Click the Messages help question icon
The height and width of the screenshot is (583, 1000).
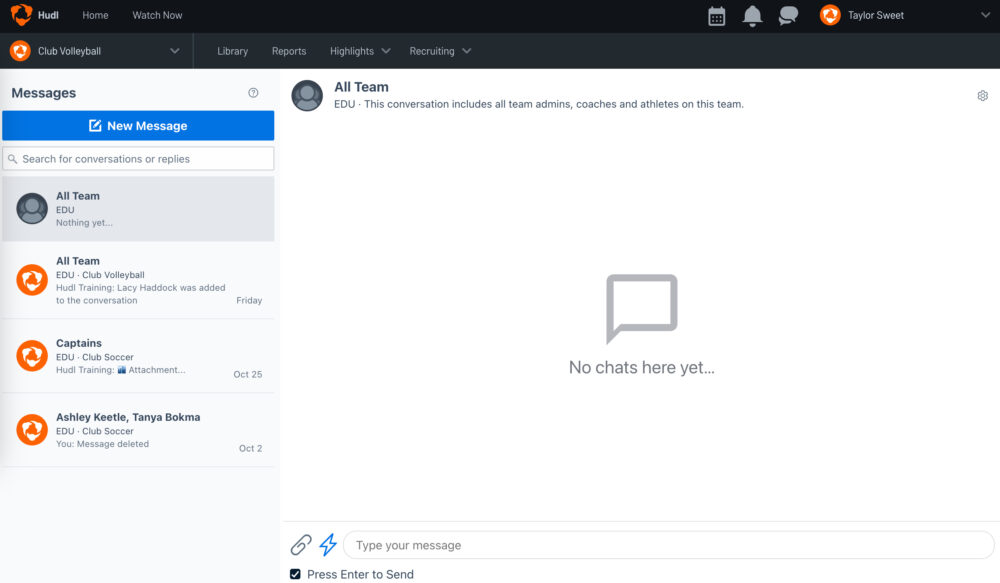[253, 93]
